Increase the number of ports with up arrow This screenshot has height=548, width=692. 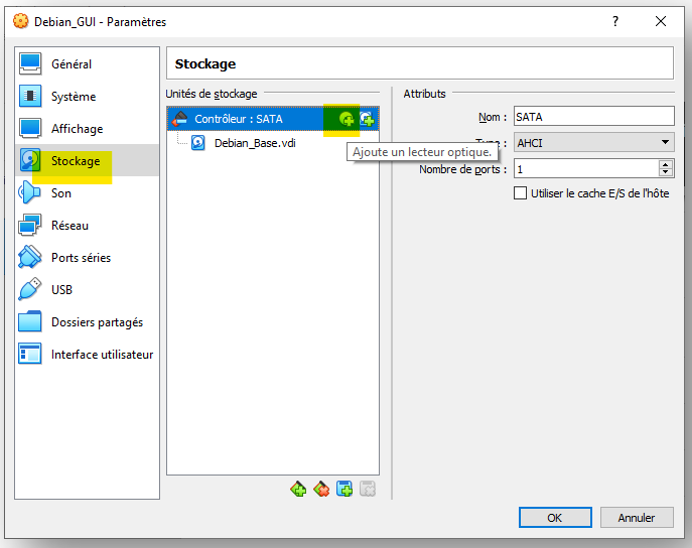(x=666, y=164)
